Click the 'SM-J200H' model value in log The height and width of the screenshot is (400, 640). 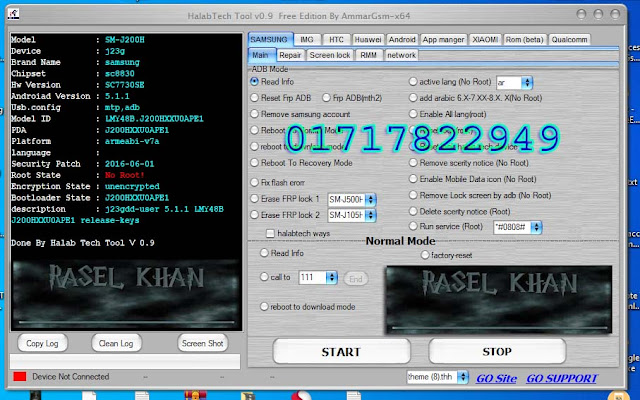(124, 40)
